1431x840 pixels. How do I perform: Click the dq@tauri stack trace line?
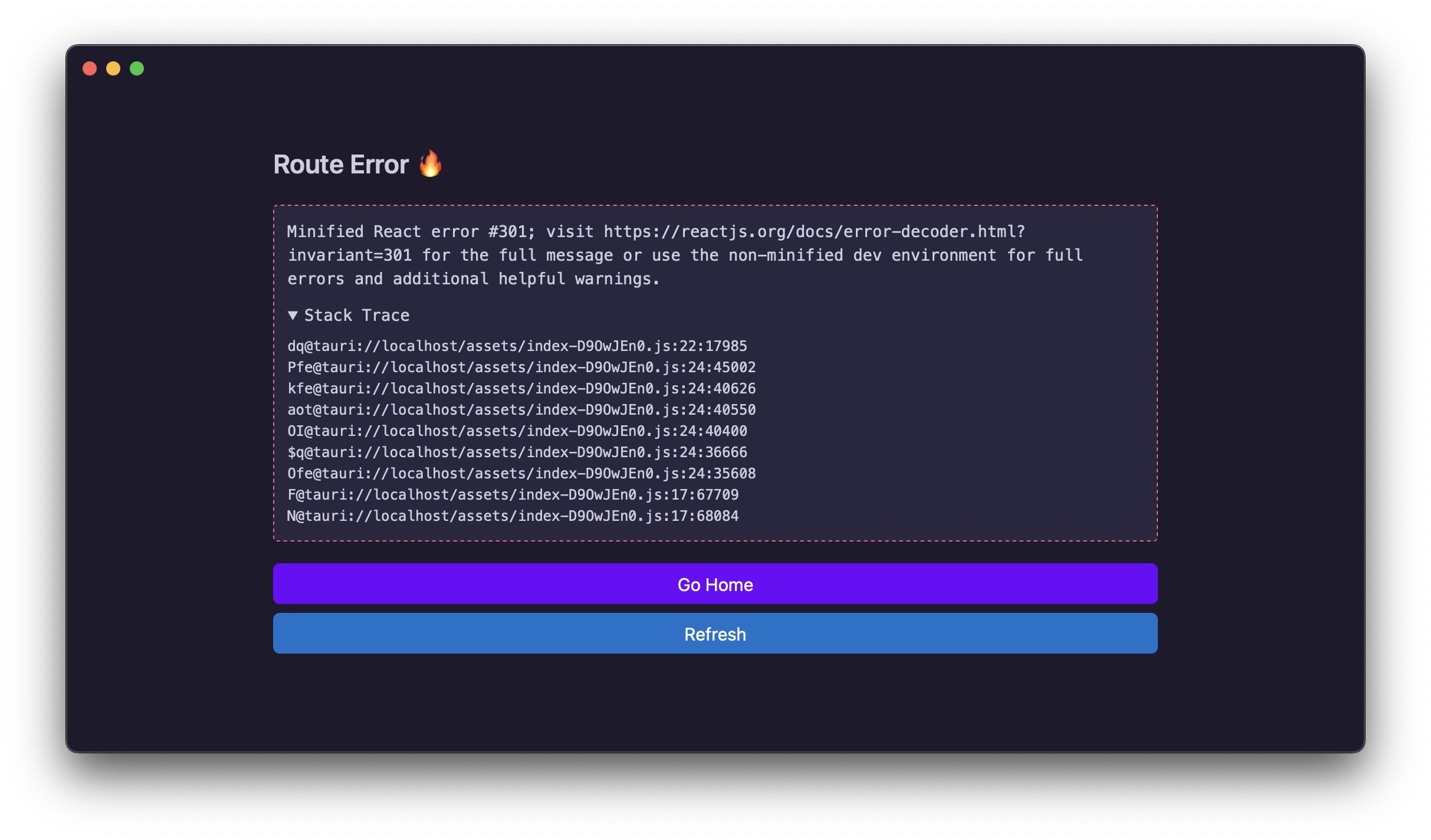(517, 346)
